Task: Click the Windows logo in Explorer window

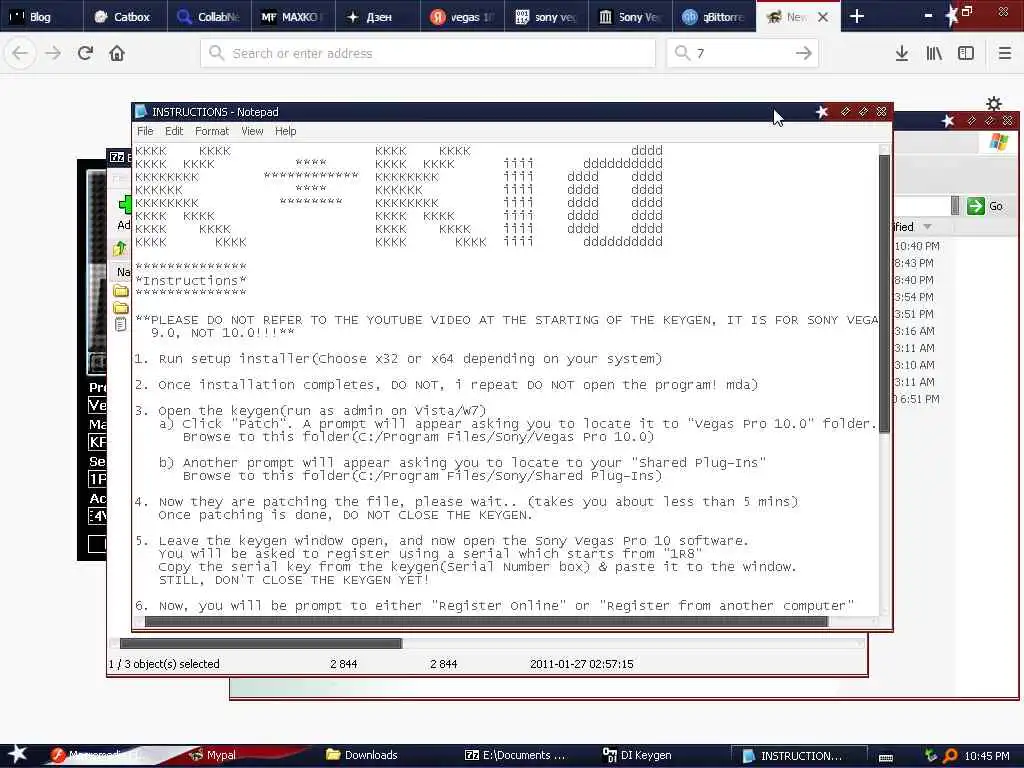Action: click(999, 141)
